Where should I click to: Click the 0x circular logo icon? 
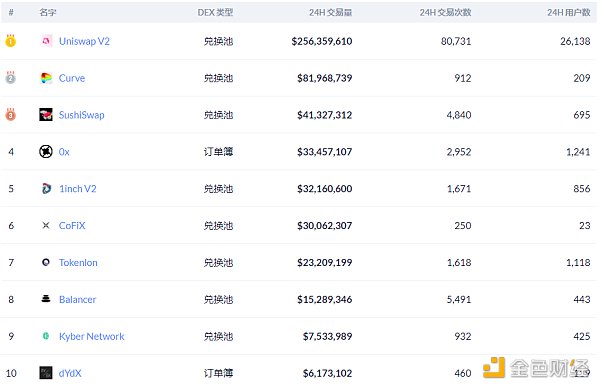(x=46, y=151)
